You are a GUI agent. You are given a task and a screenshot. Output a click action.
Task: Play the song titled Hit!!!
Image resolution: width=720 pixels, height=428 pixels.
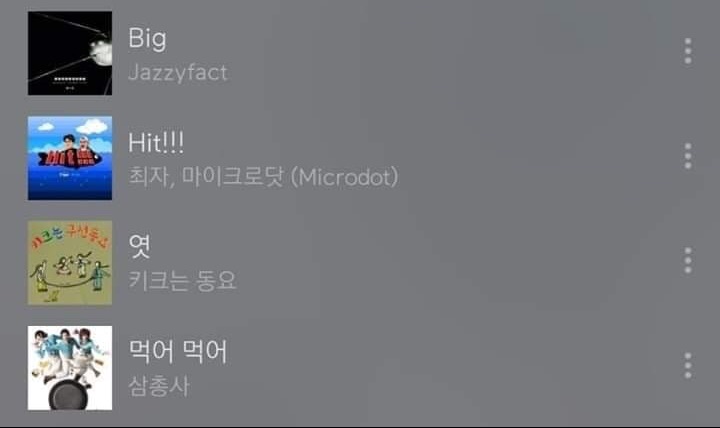pyautogui.click(x=156, y=142)
